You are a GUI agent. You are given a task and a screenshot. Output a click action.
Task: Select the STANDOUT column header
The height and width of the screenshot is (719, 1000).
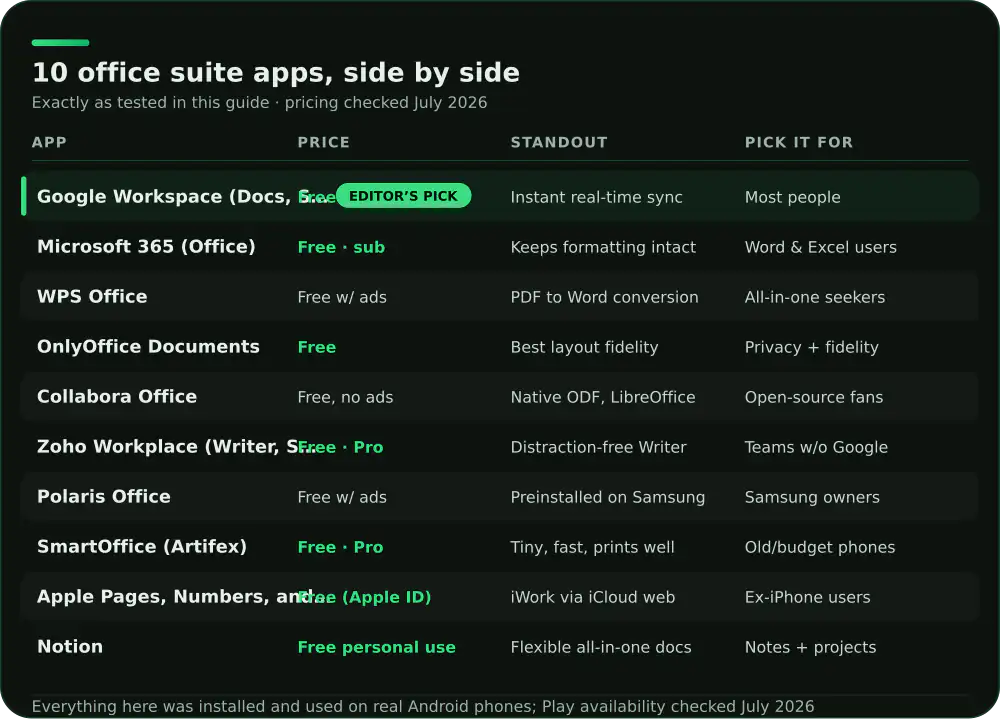pyautogui.click(x=559, y=142)
